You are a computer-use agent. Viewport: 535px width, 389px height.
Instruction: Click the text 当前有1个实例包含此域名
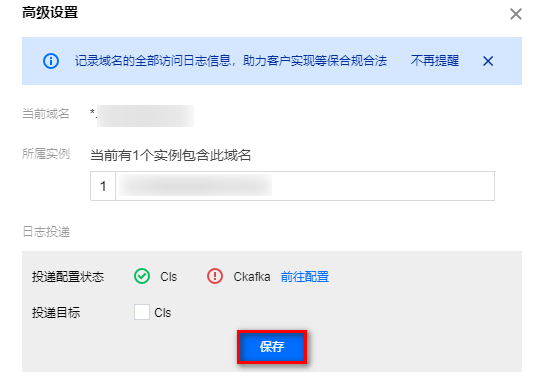[171, 155]
